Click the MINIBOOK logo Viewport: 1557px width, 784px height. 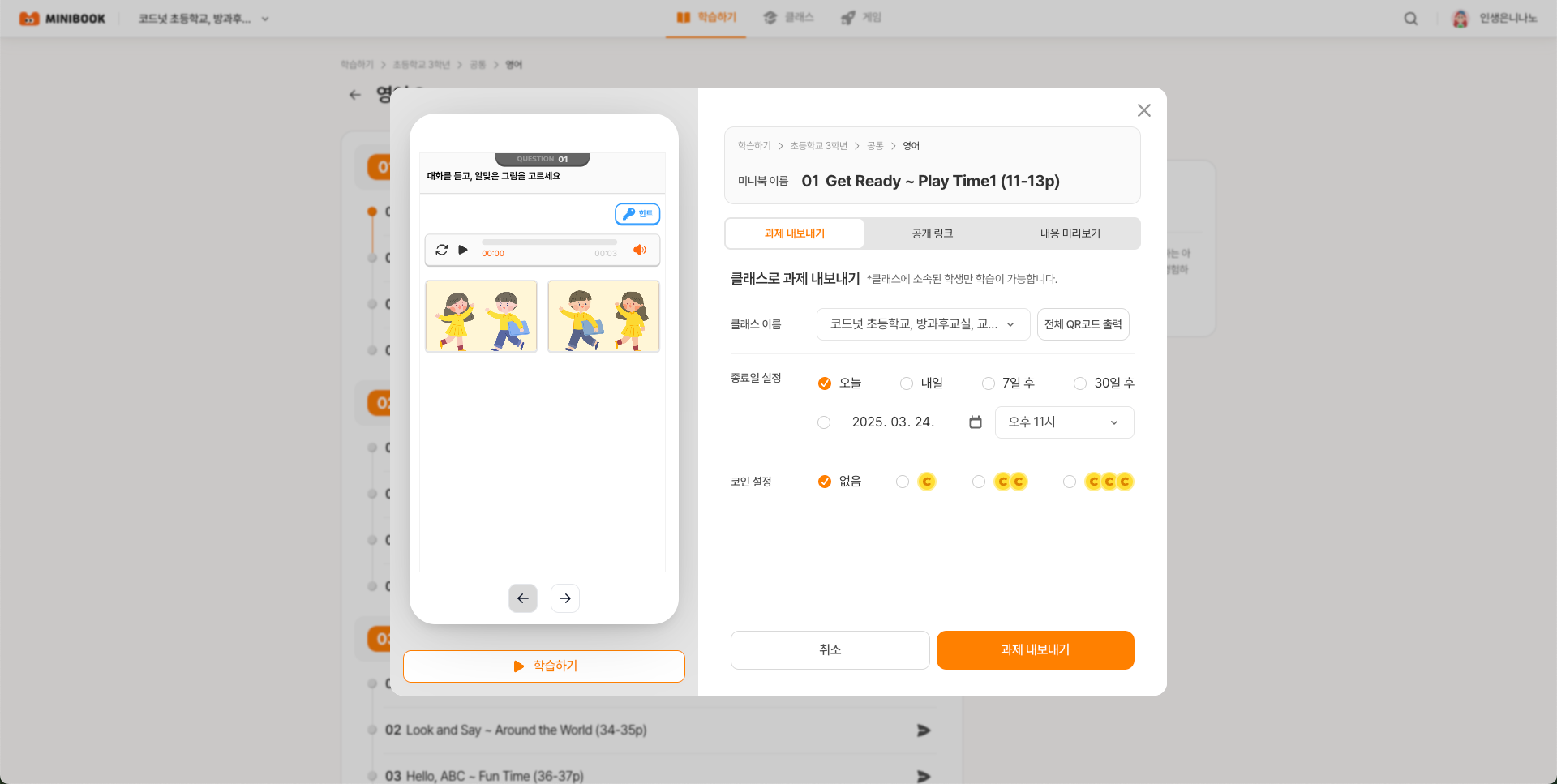coord(63,18)
